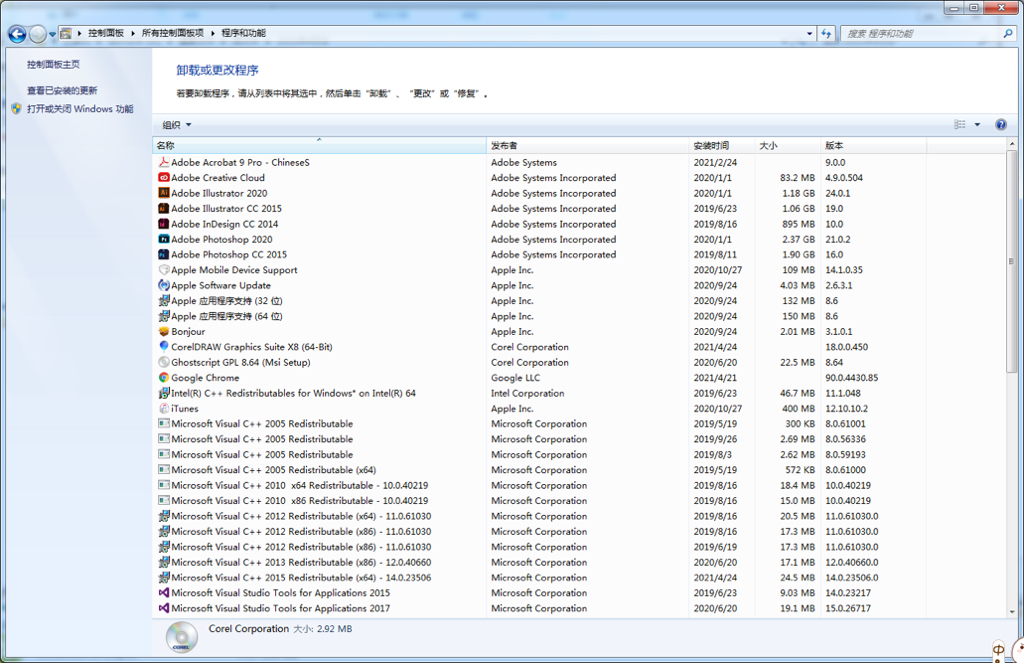Click the Google Chrome icon
Screen dimensions: 1024x663
[x=164, y=378]
